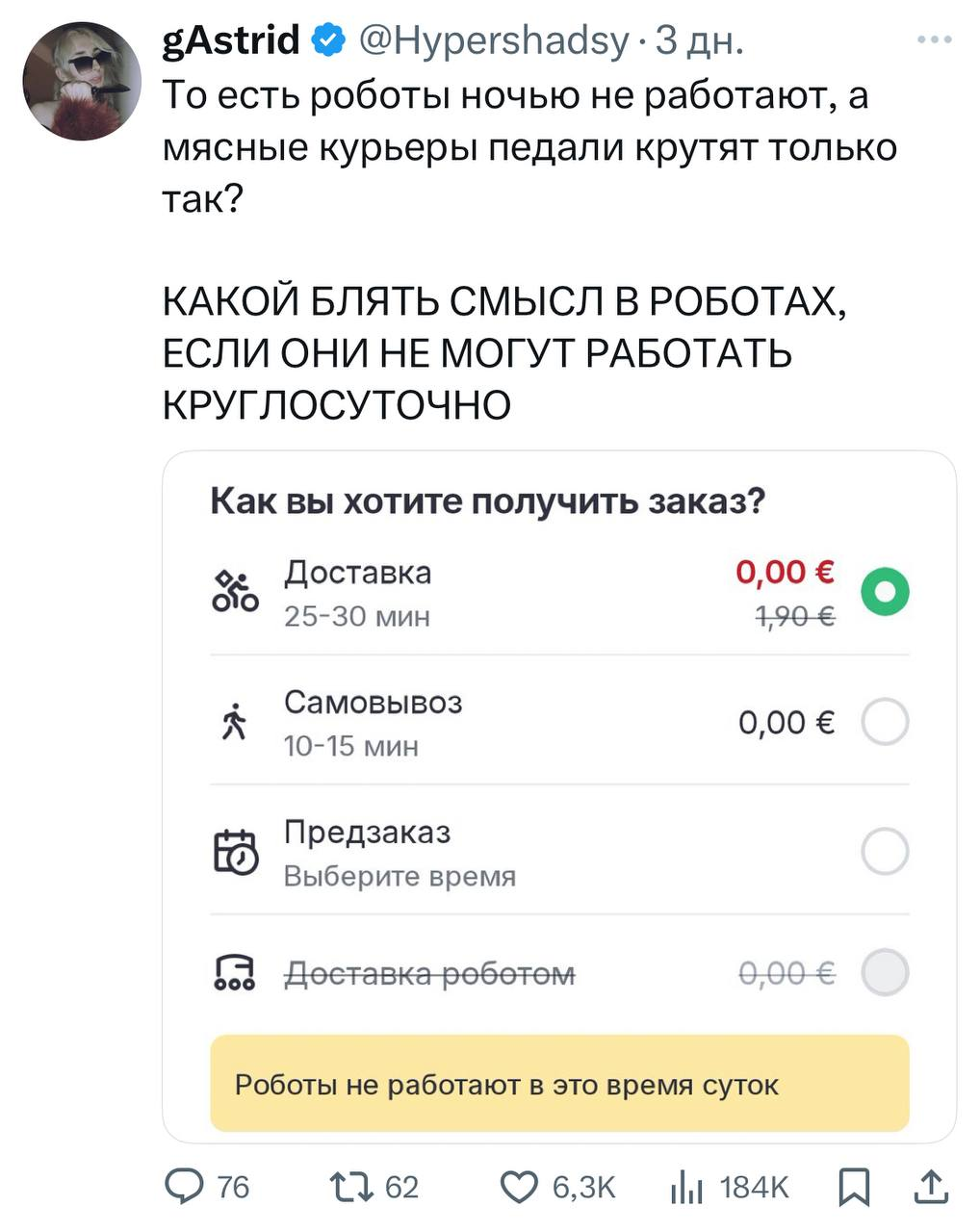This screenshot has width=980, height=1232.
Task: Click the gAstrid display name
Action: coord(231,40)
